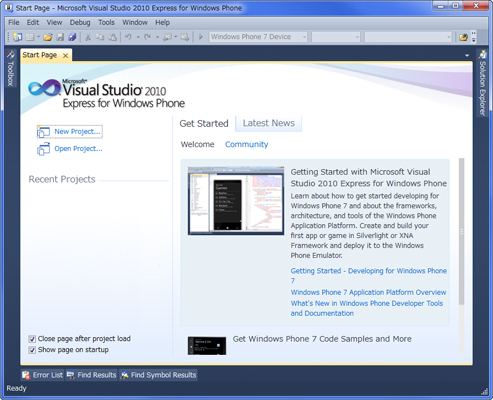Click the Open File folder toolbar icon
This screenshot has height=400, width=493.
(48, 37)
